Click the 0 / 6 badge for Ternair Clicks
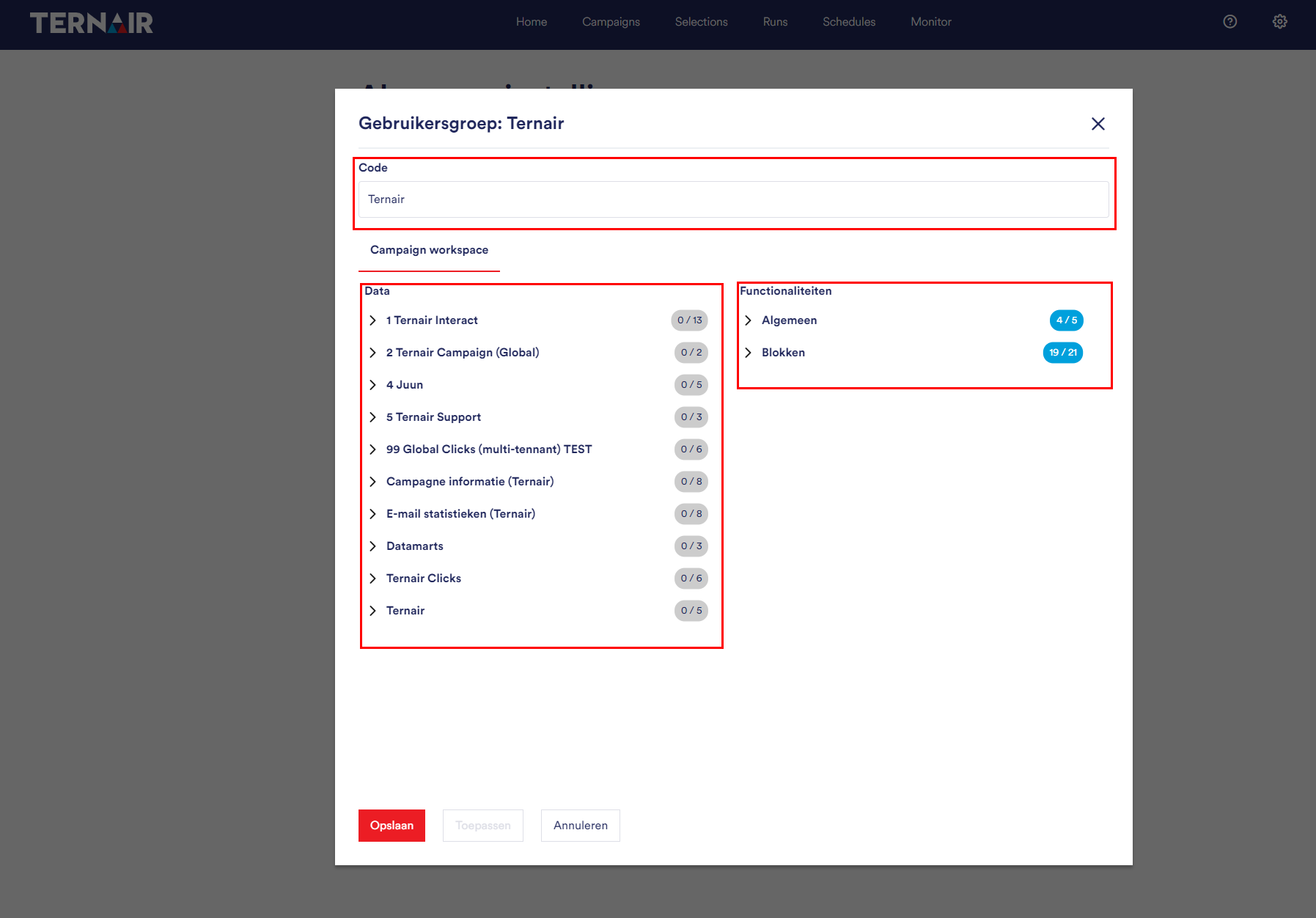 (691, 579)
